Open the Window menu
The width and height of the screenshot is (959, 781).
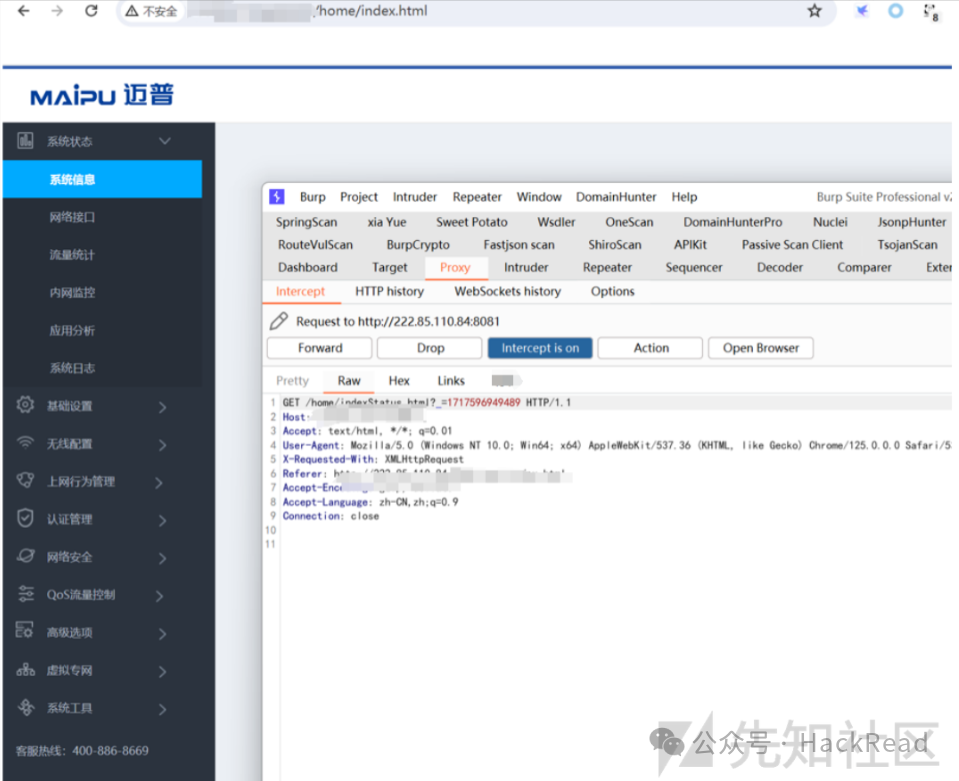(539, 197)
